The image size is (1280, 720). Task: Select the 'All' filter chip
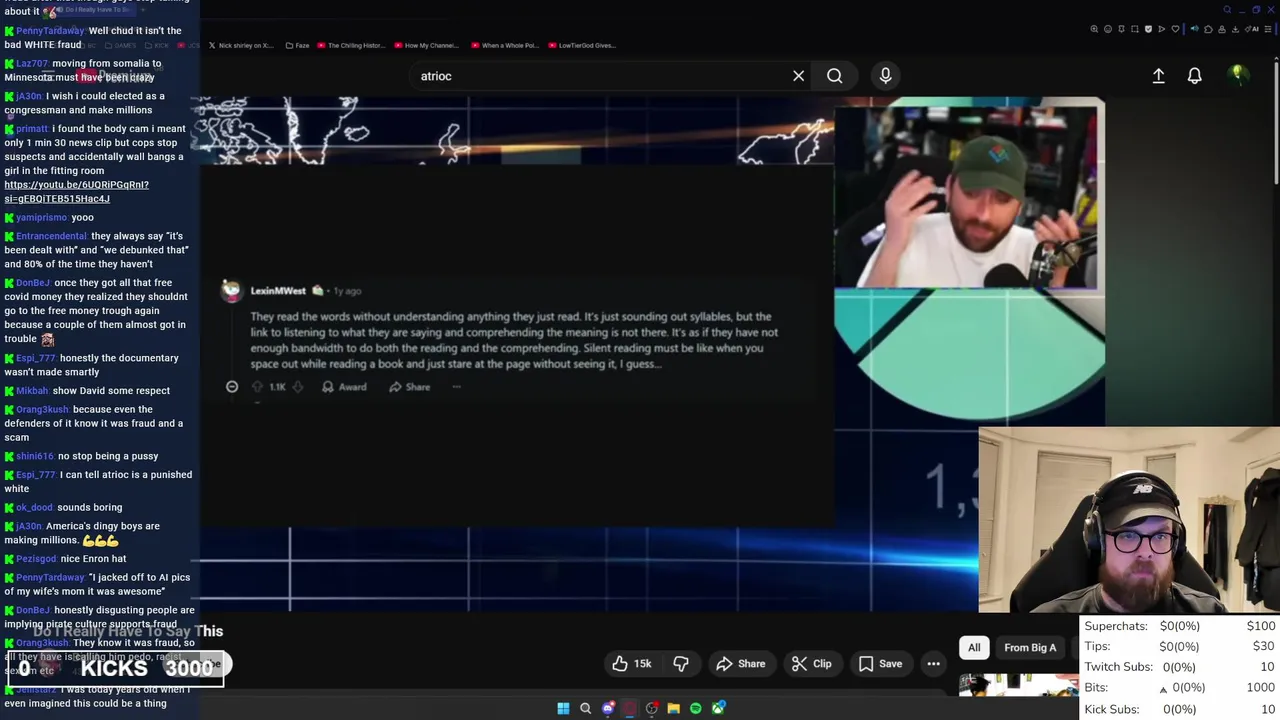point(974,648)
